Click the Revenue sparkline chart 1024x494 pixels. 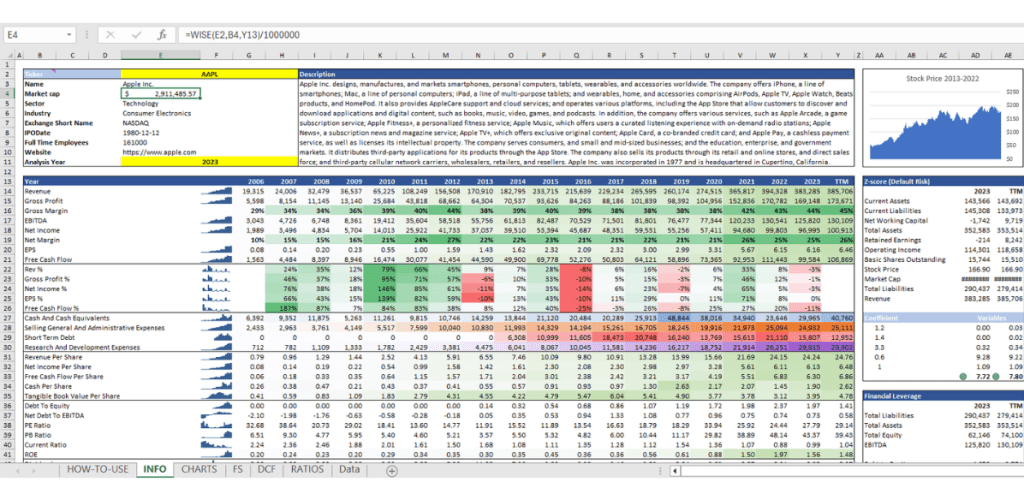[219, 190]
